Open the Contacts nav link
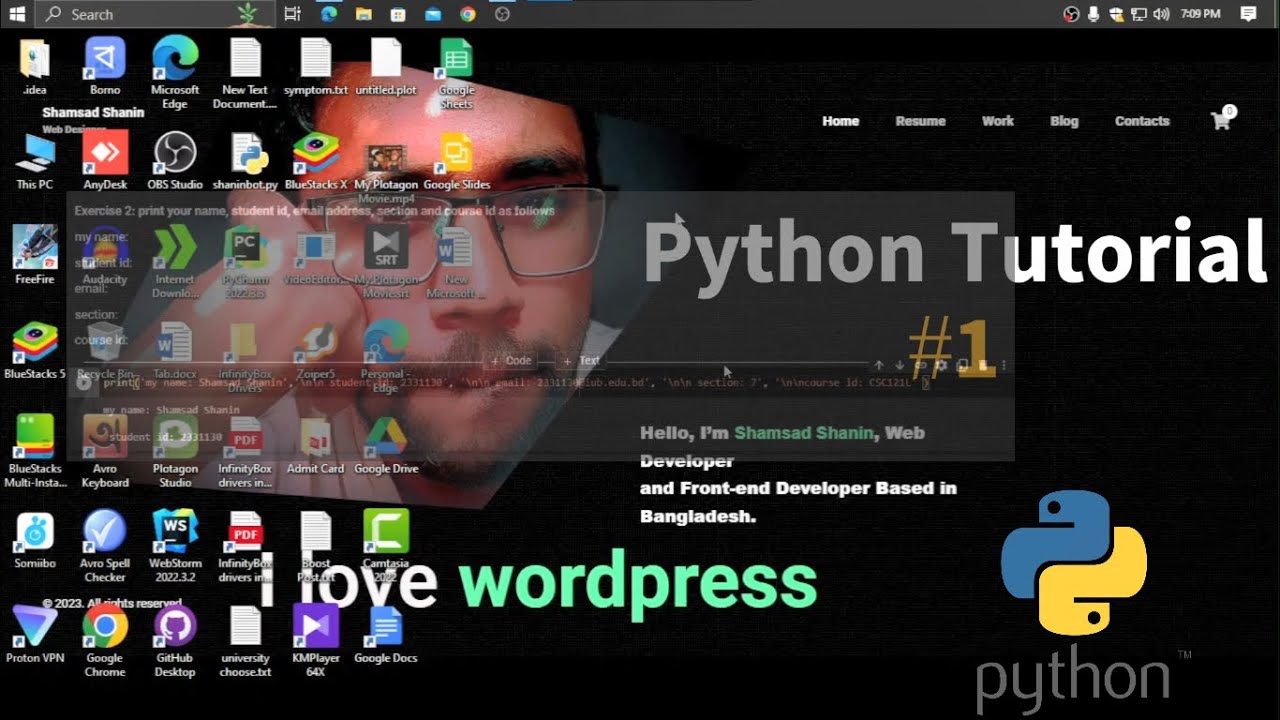1280x720 pixels. (1142, 121)
